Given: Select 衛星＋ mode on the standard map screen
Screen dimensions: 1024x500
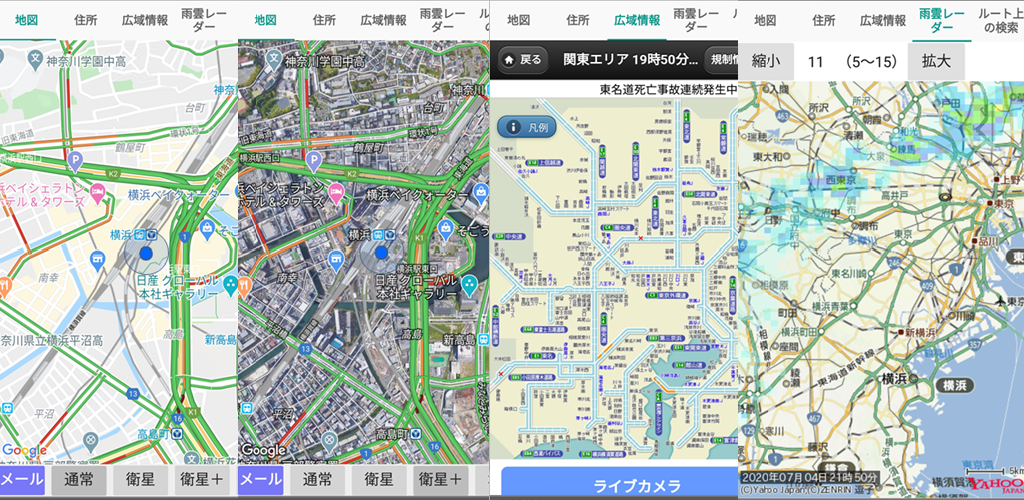Looking at the screenshot, I should (202, 480).
